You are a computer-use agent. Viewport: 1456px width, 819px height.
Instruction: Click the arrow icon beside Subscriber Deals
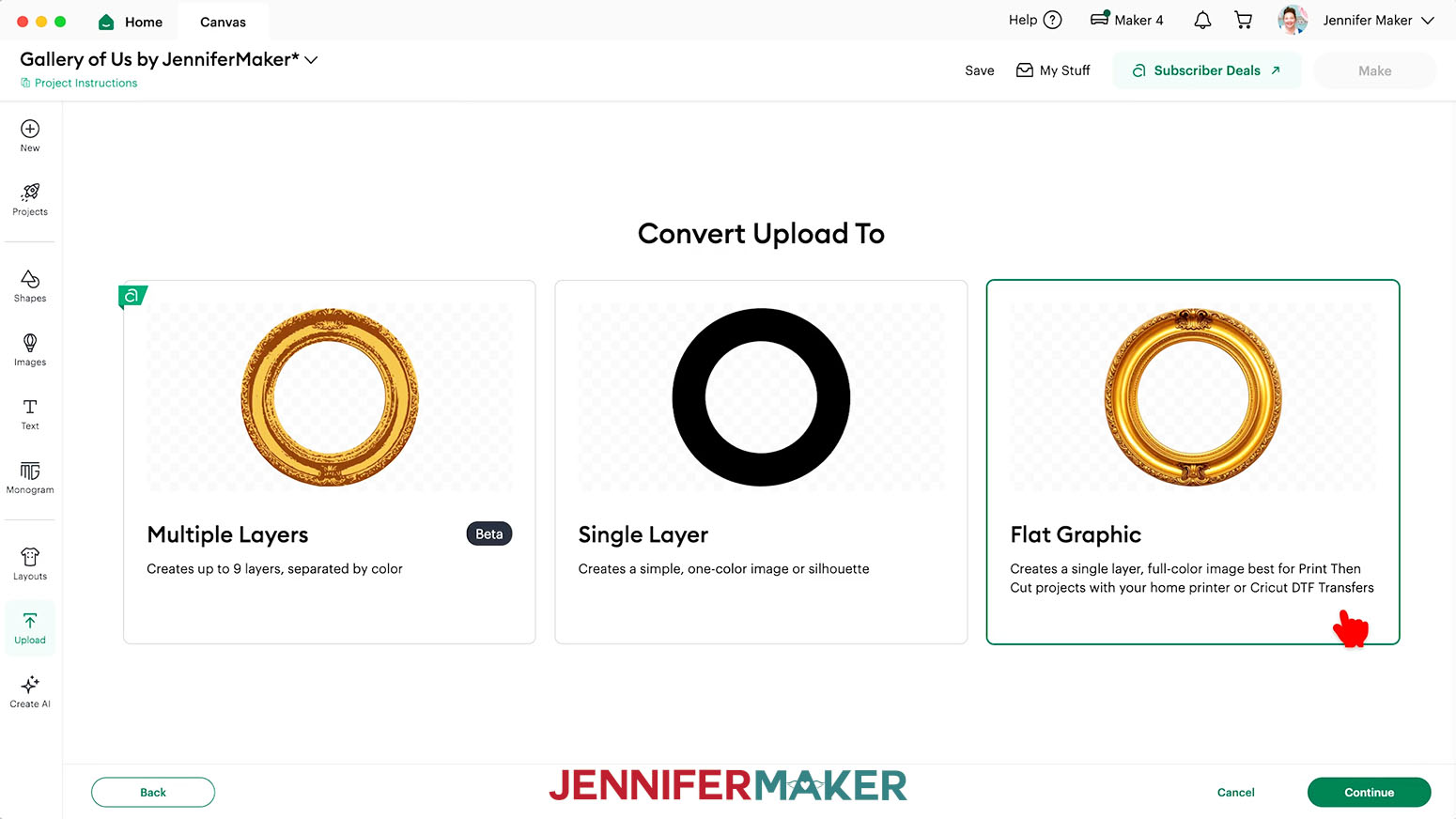tap(1276, 70)
